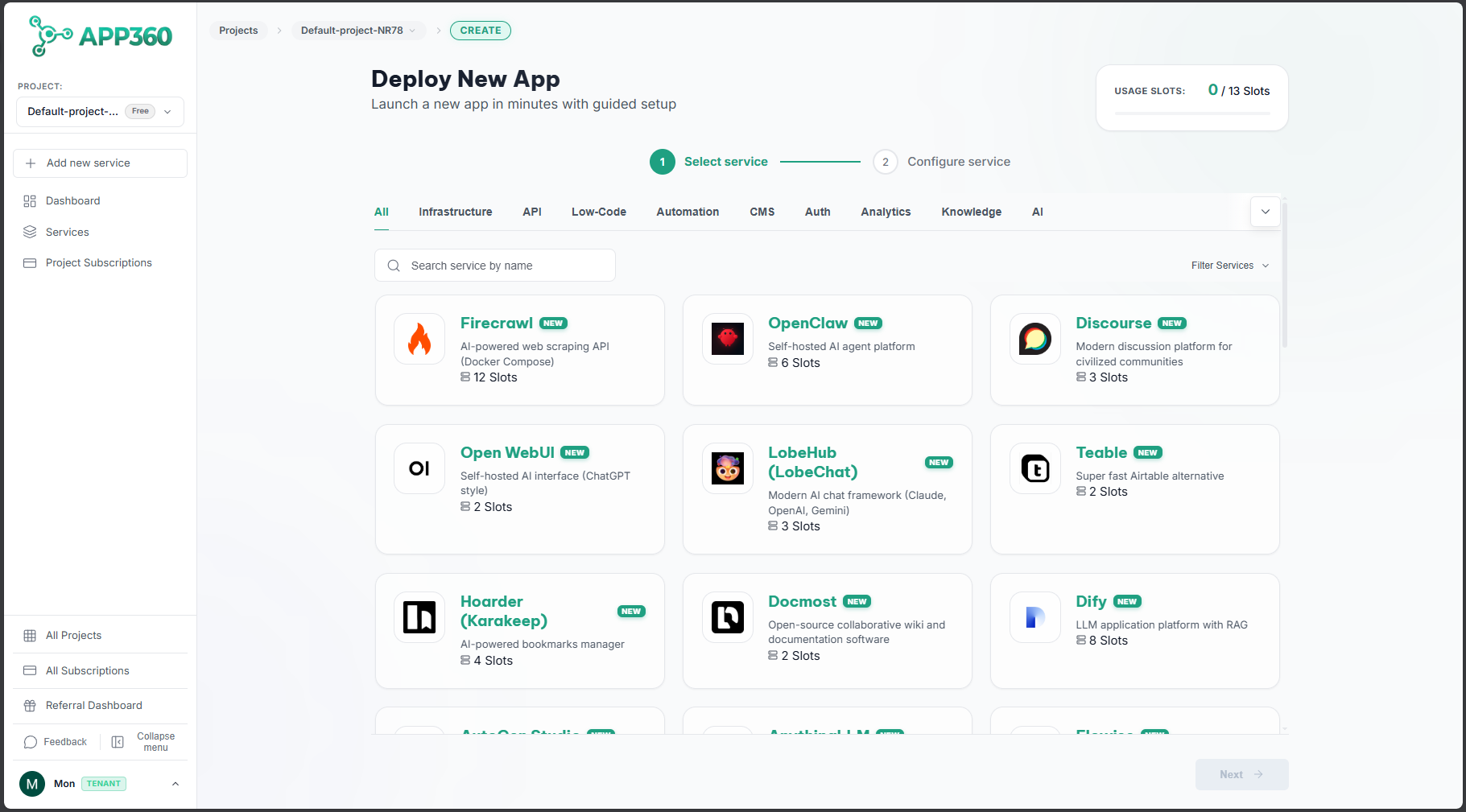The width and height of the screenshot is (1466, 812).
Task: Click the Free plan badge
Action: point(140,111)
